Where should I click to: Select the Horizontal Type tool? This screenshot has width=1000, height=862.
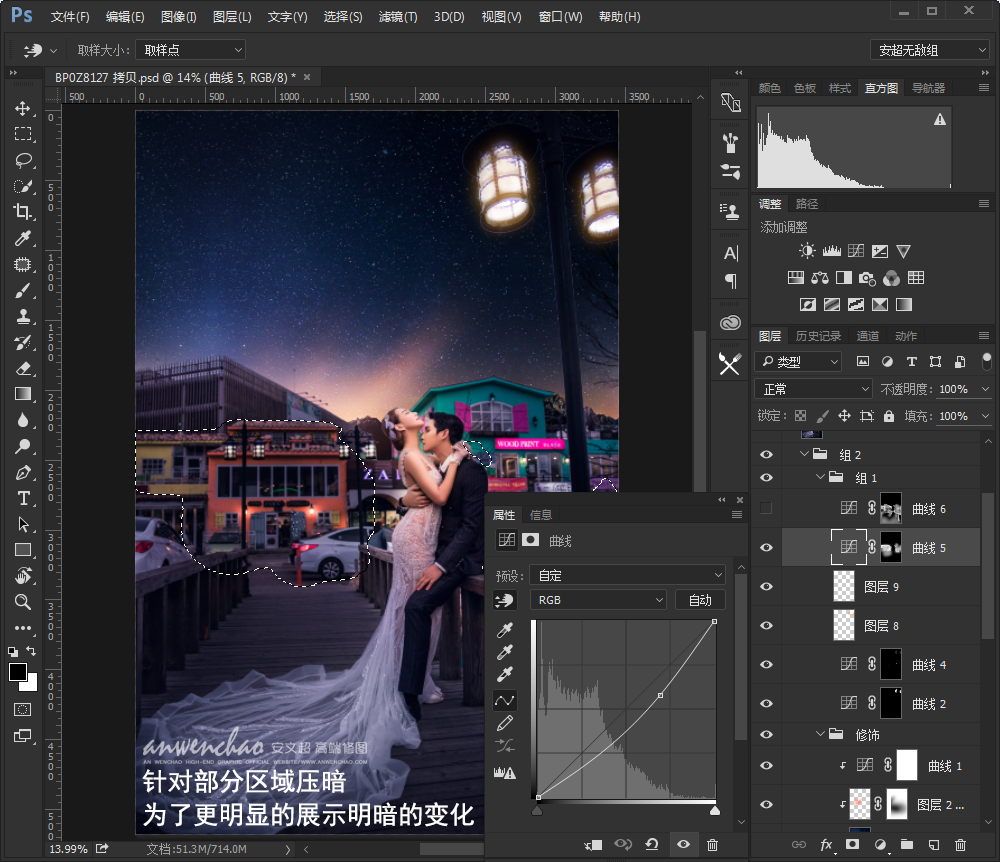coord(23,498)
